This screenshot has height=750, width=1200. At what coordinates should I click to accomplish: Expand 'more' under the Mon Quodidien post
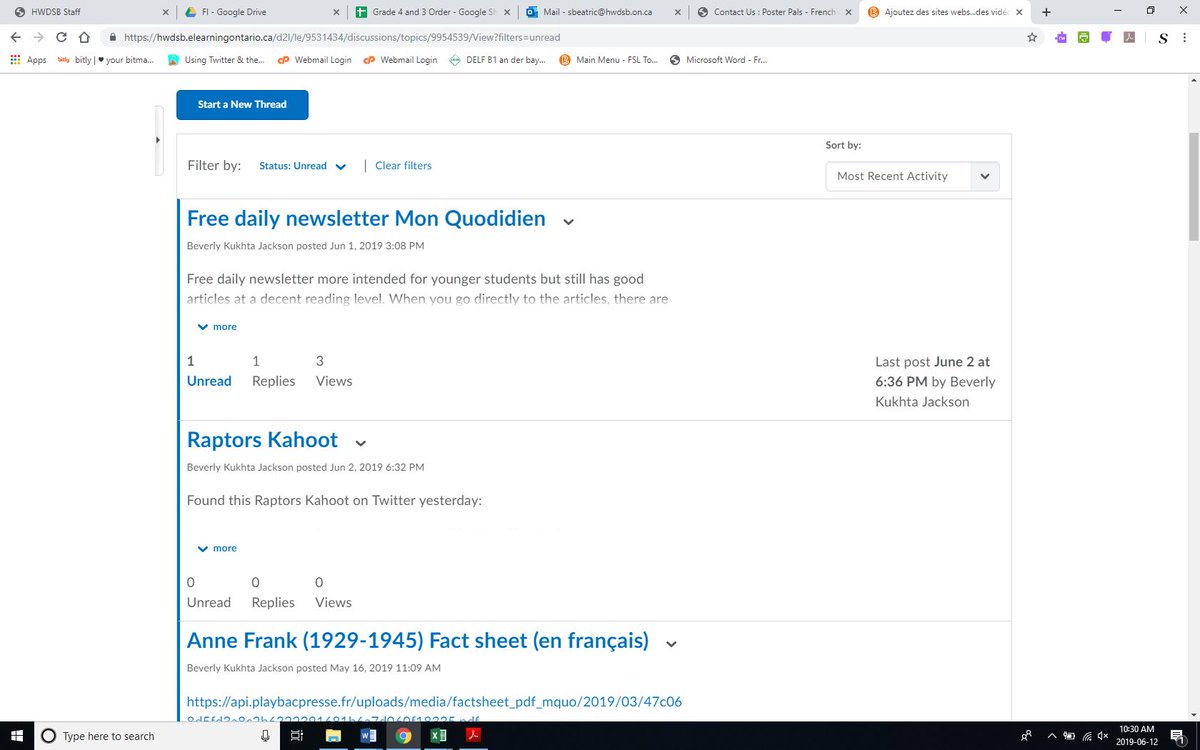pos(217,327)
